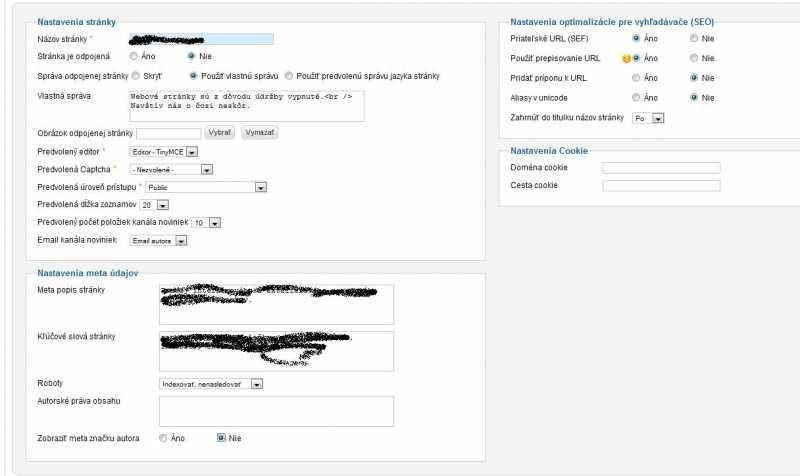This screenshot has width=800, height=476.
Task: Click the Autorské práva obsahu text area
Action: tap(276, 411)
